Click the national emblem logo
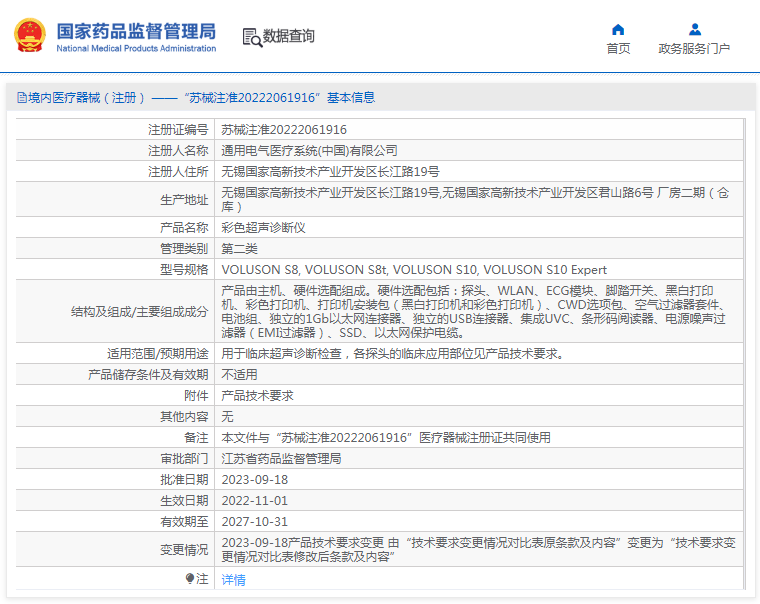This screenshot has height=604, width=760. 30,35
